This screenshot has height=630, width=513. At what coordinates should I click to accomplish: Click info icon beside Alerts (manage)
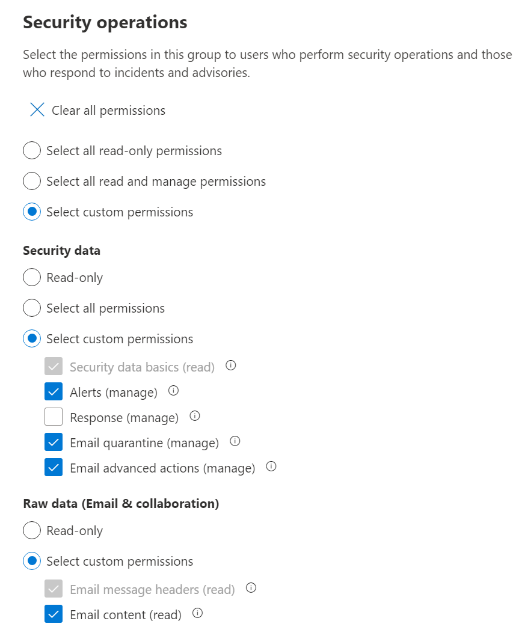tap(173, 391)
